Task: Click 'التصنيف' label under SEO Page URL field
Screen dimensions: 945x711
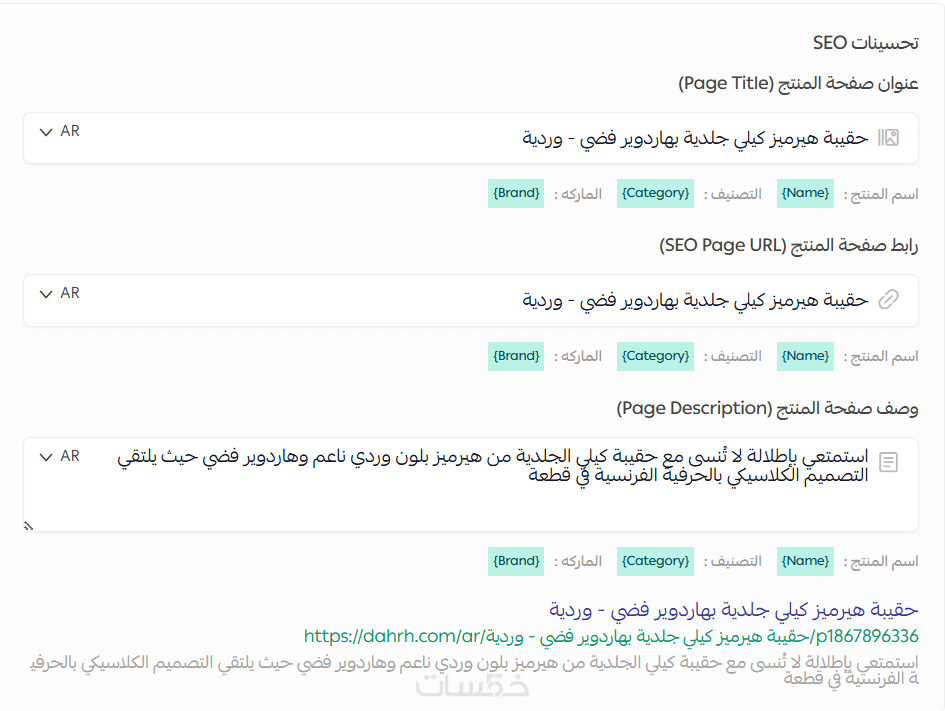Action: [732, 357]
